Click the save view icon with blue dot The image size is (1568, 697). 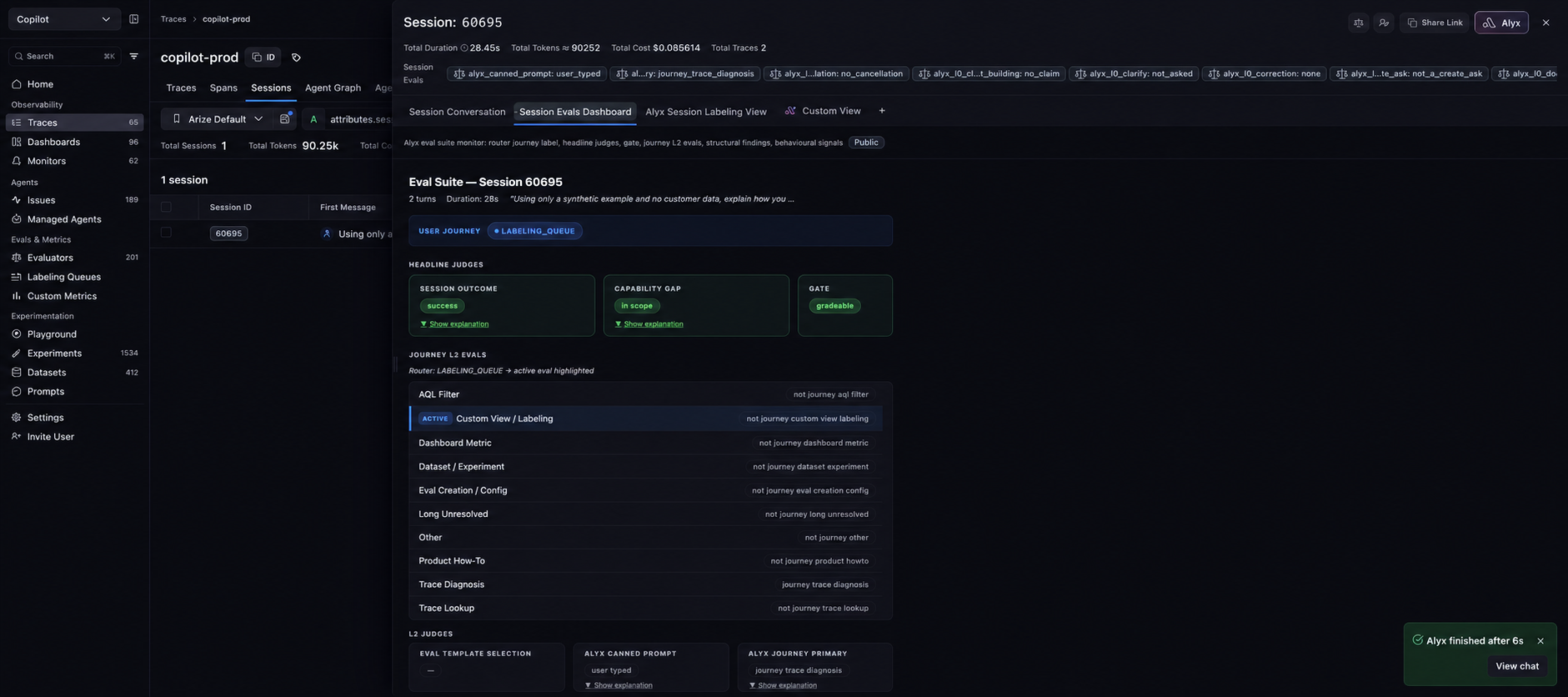coord(285,119)
